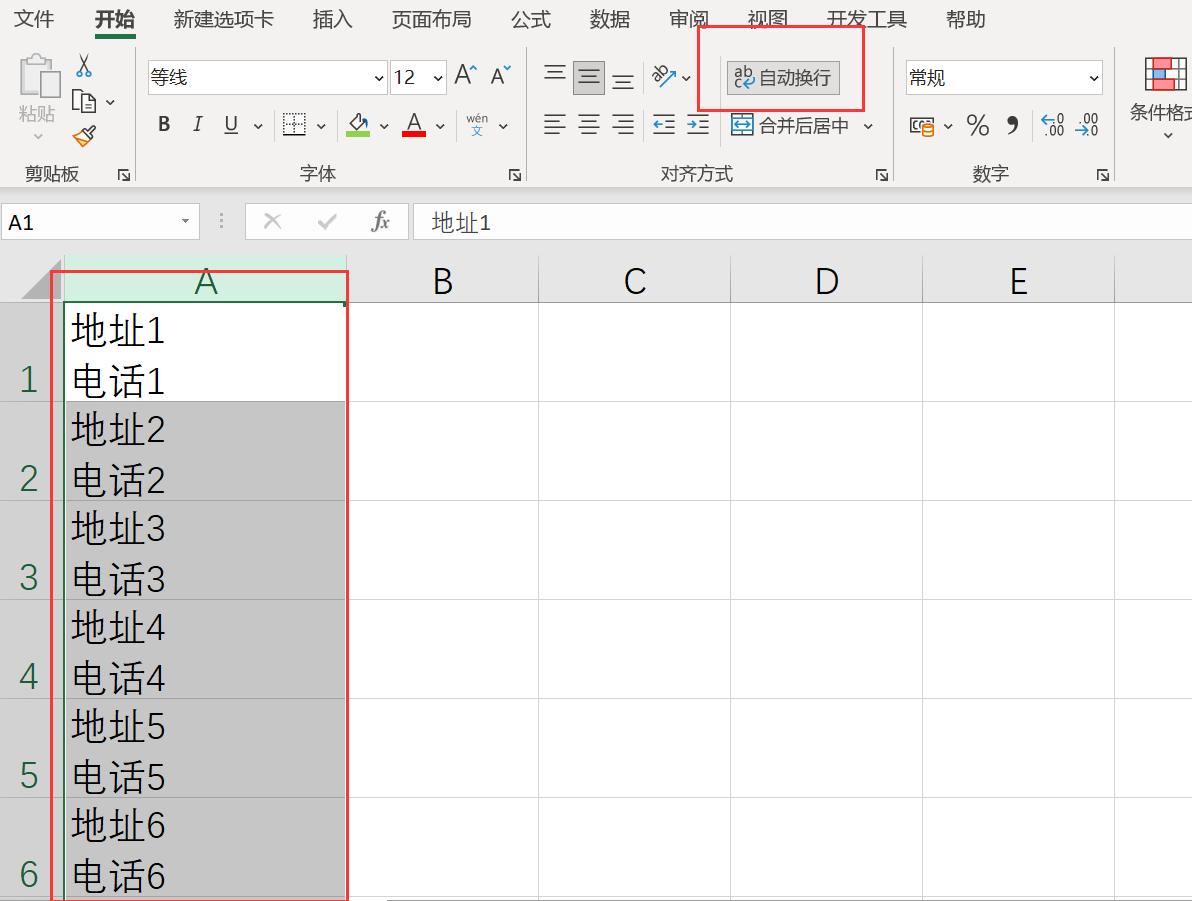The height and width of the screenshot is (901, 1192).
Task: Toggle Bold formatting
Action: click(163, 124)
